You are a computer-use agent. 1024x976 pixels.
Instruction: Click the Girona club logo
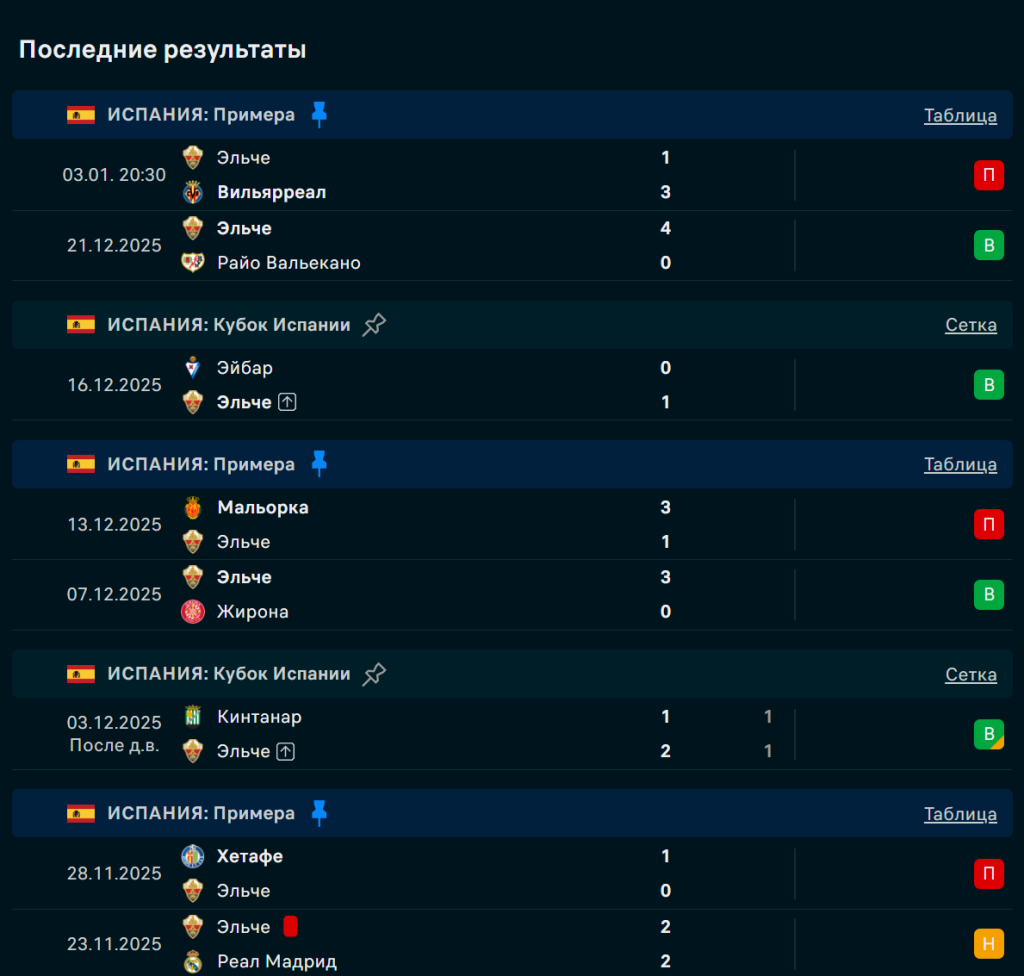193,612
